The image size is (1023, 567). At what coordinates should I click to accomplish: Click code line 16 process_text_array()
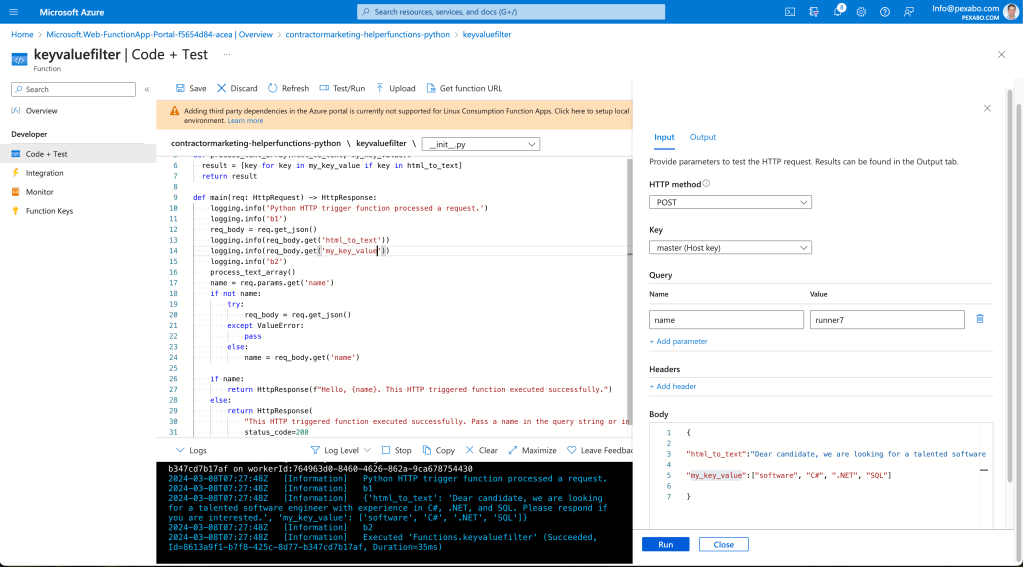click(x=252, y=272)
